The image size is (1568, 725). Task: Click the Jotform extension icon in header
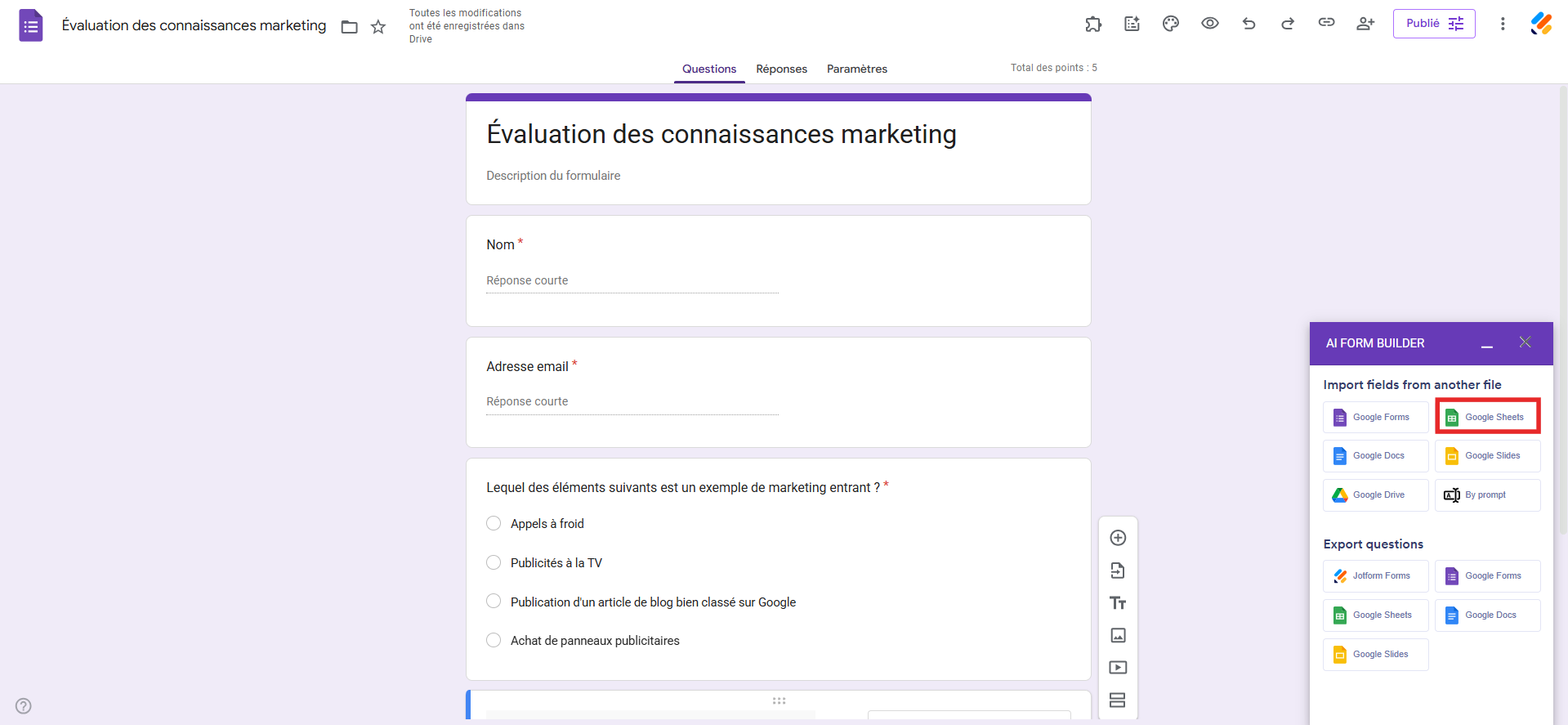click(x=1542, y=24)
